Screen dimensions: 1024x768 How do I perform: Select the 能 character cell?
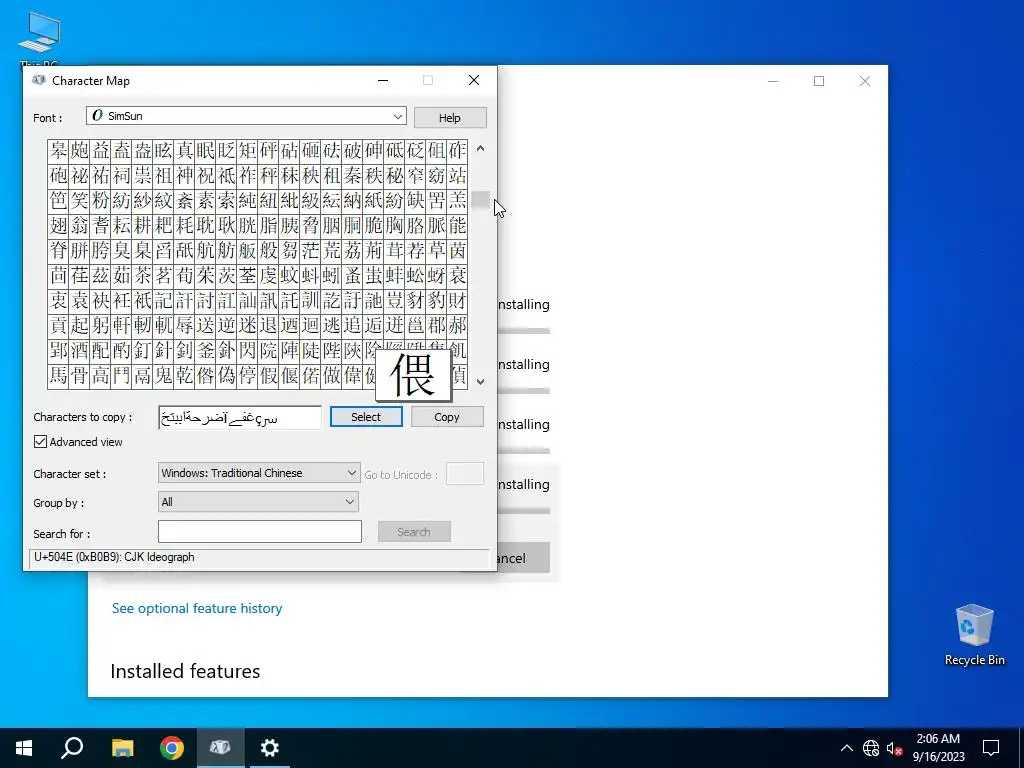pyautogui.click(x=458, y=226)
